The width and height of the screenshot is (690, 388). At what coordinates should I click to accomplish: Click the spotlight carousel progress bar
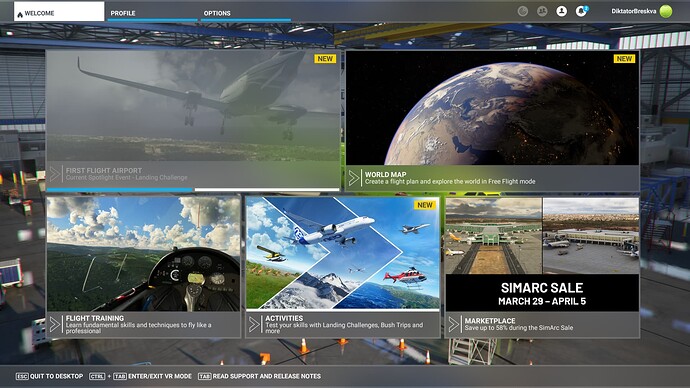pyautogui.click(x=193, y=190)
